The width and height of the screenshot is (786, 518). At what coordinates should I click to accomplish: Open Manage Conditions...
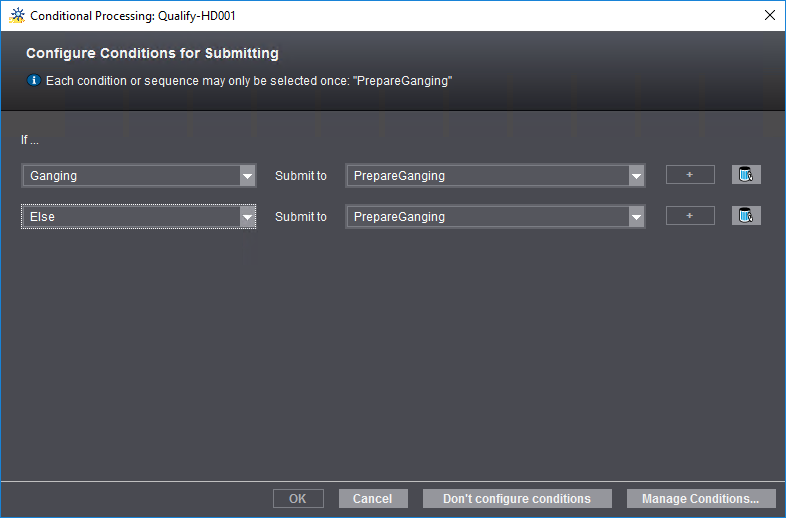click(700, 498)
